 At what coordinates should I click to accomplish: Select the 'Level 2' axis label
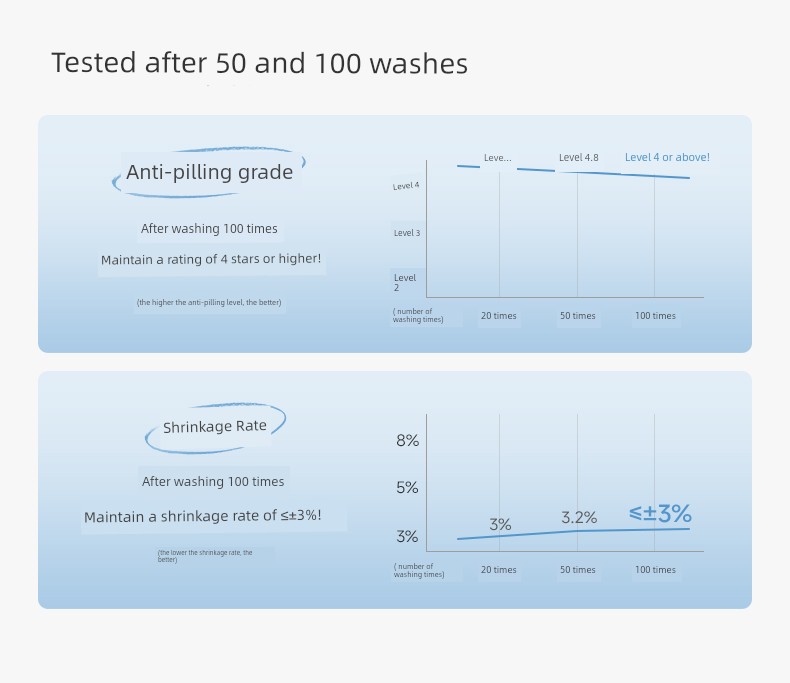pyautogui.click(x=405, y=283)
